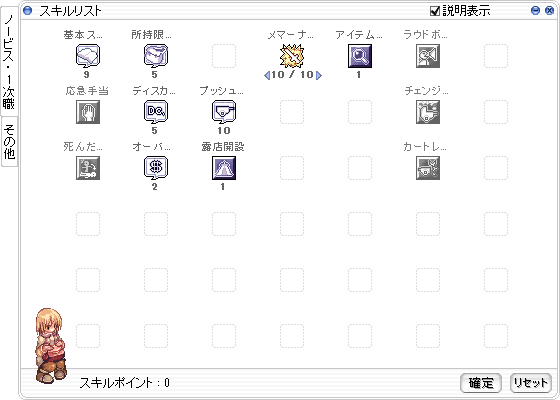Click the level 2 under オーバ...
This screenshot has width=560, height=400.
click(x=154, y=186)
